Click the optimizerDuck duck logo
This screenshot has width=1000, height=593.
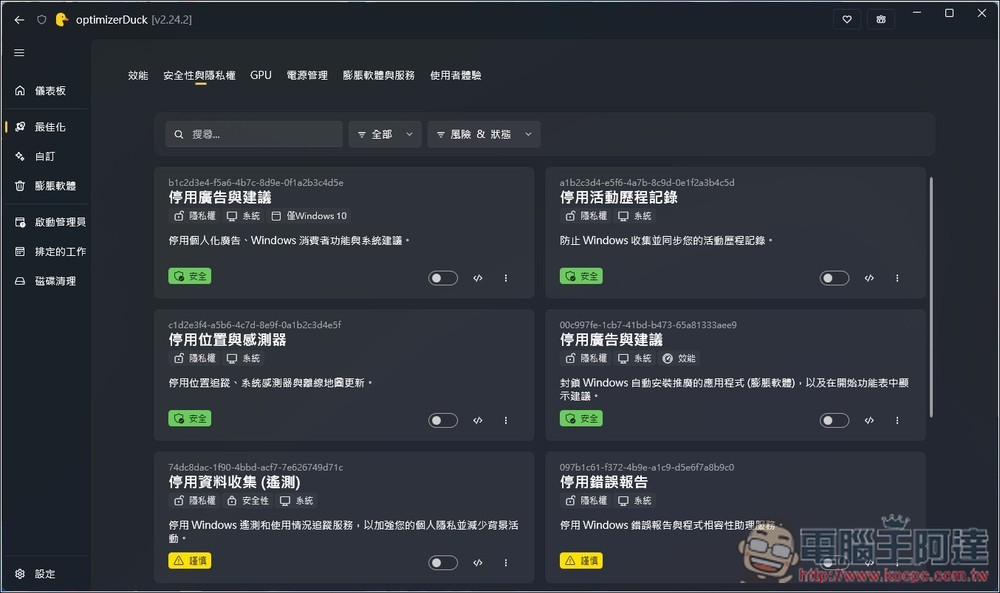(62, 20)
